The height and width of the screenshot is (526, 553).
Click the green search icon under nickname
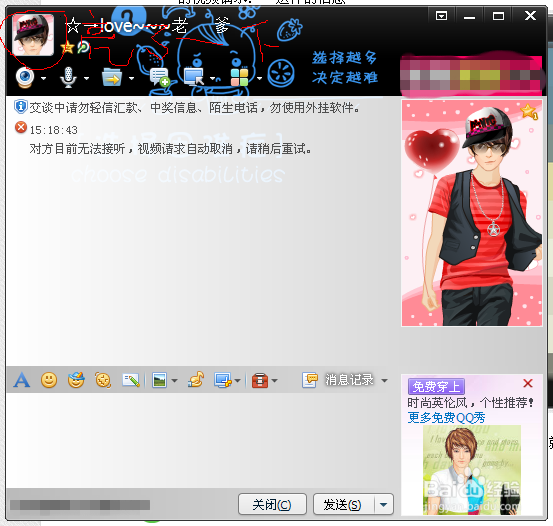pyautogui.click(x=83, y=47)
